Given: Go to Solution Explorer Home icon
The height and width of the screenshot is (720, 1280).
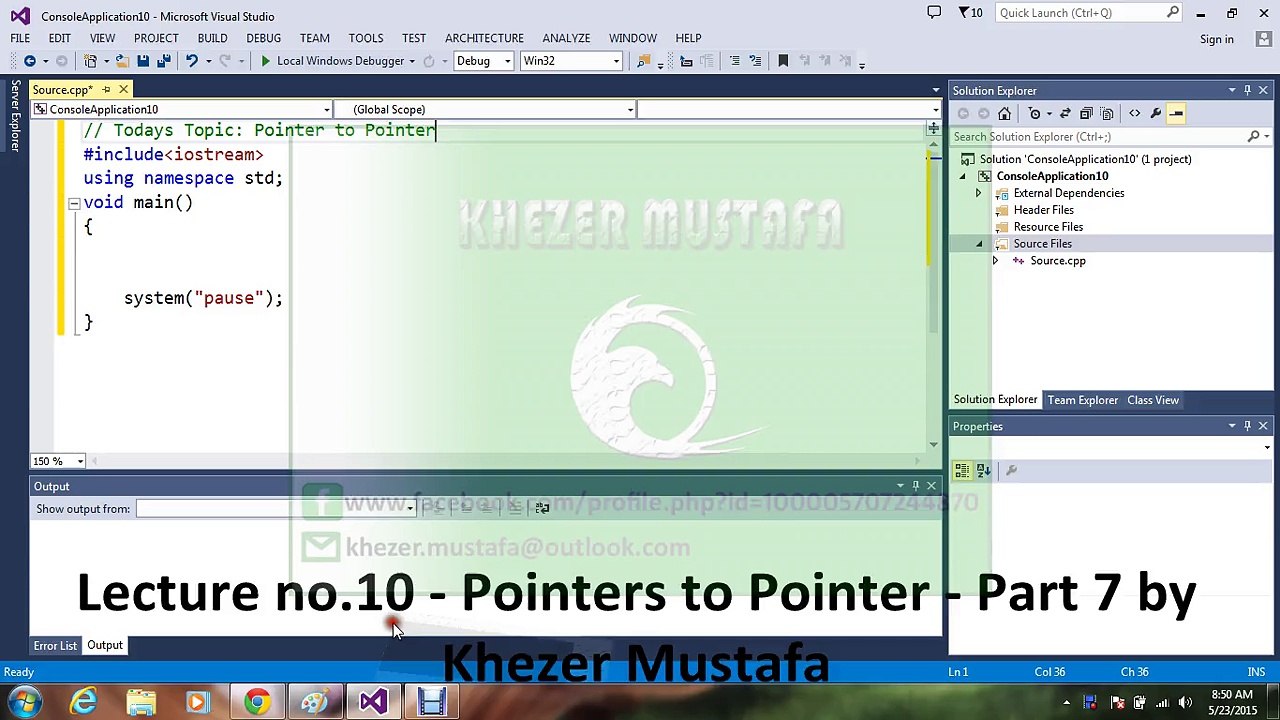Looking at the screenshot, I should point(1004,113).
